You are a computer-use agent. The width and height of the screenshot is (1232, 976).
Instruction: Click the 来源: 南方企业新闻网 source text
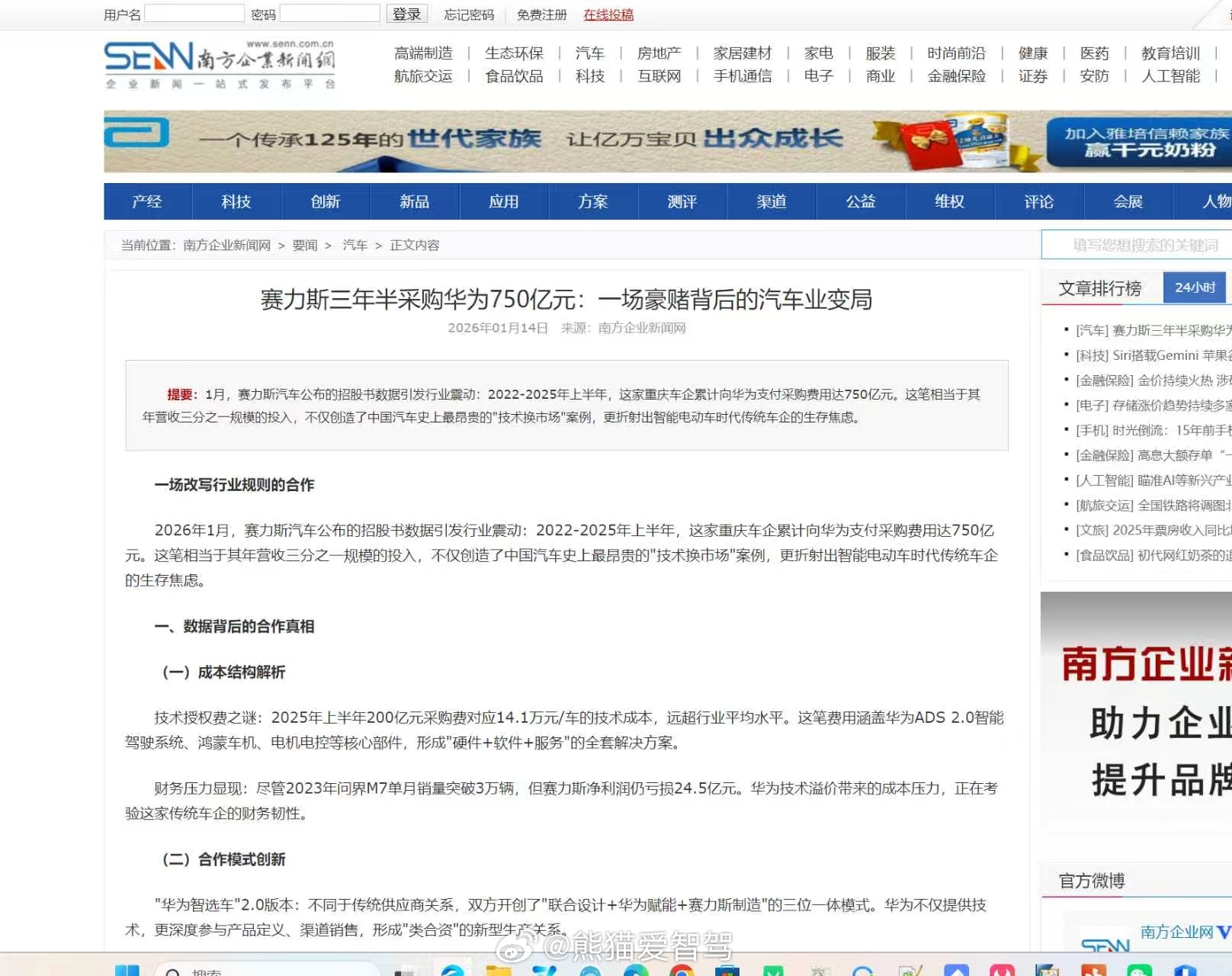coord(624,328)
